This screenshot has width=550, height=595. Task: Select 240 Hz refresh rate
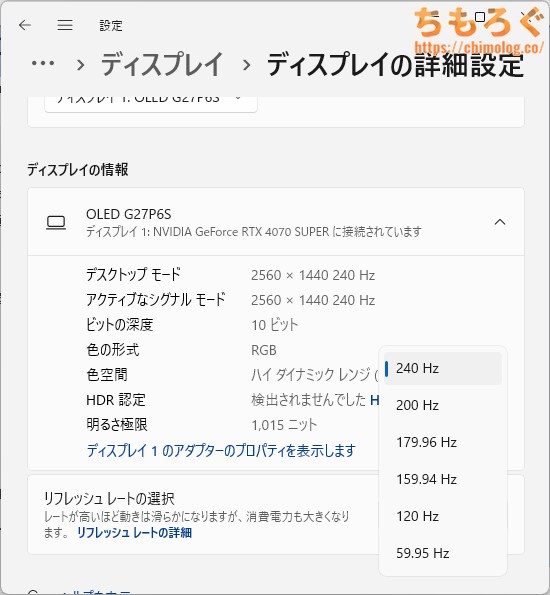pos(443,368)
